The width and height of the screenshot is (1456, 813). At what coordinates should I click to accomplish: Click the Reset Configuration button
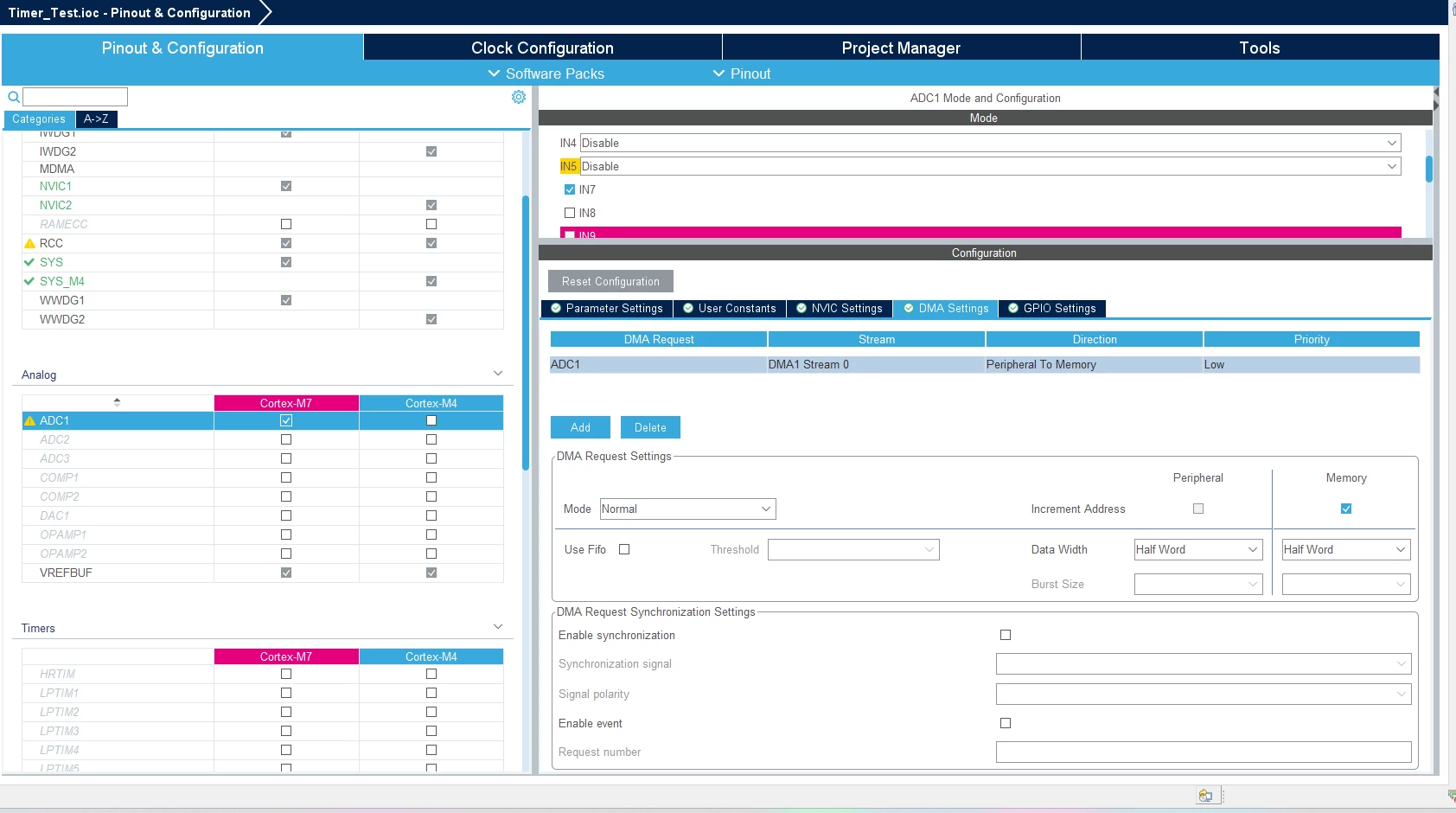[610, 281]
